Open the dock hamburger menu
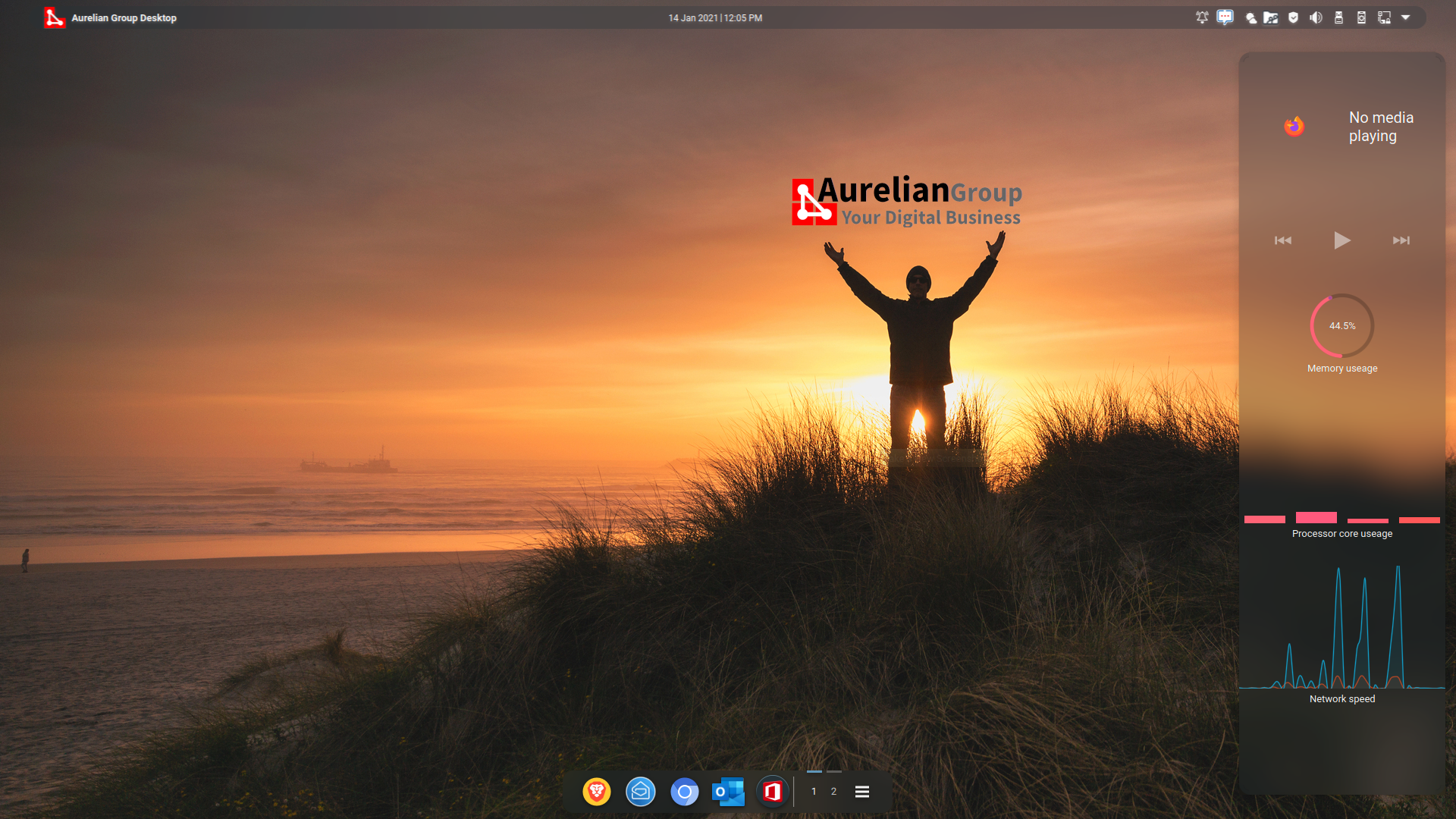Screen dimensions: 1456x819 tap(862, 792)
